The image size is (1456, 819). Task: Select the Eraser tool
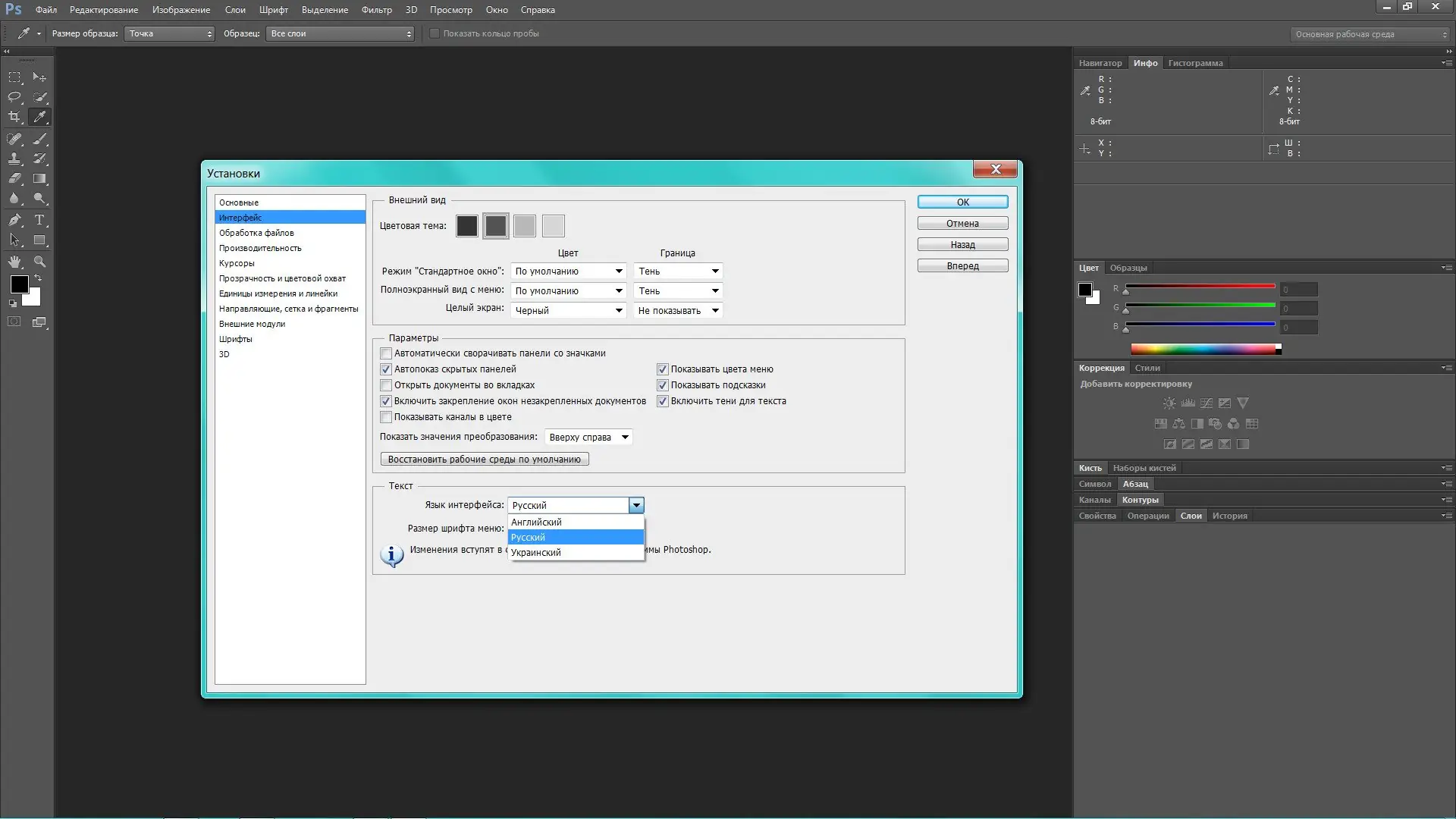click(14, 179)
